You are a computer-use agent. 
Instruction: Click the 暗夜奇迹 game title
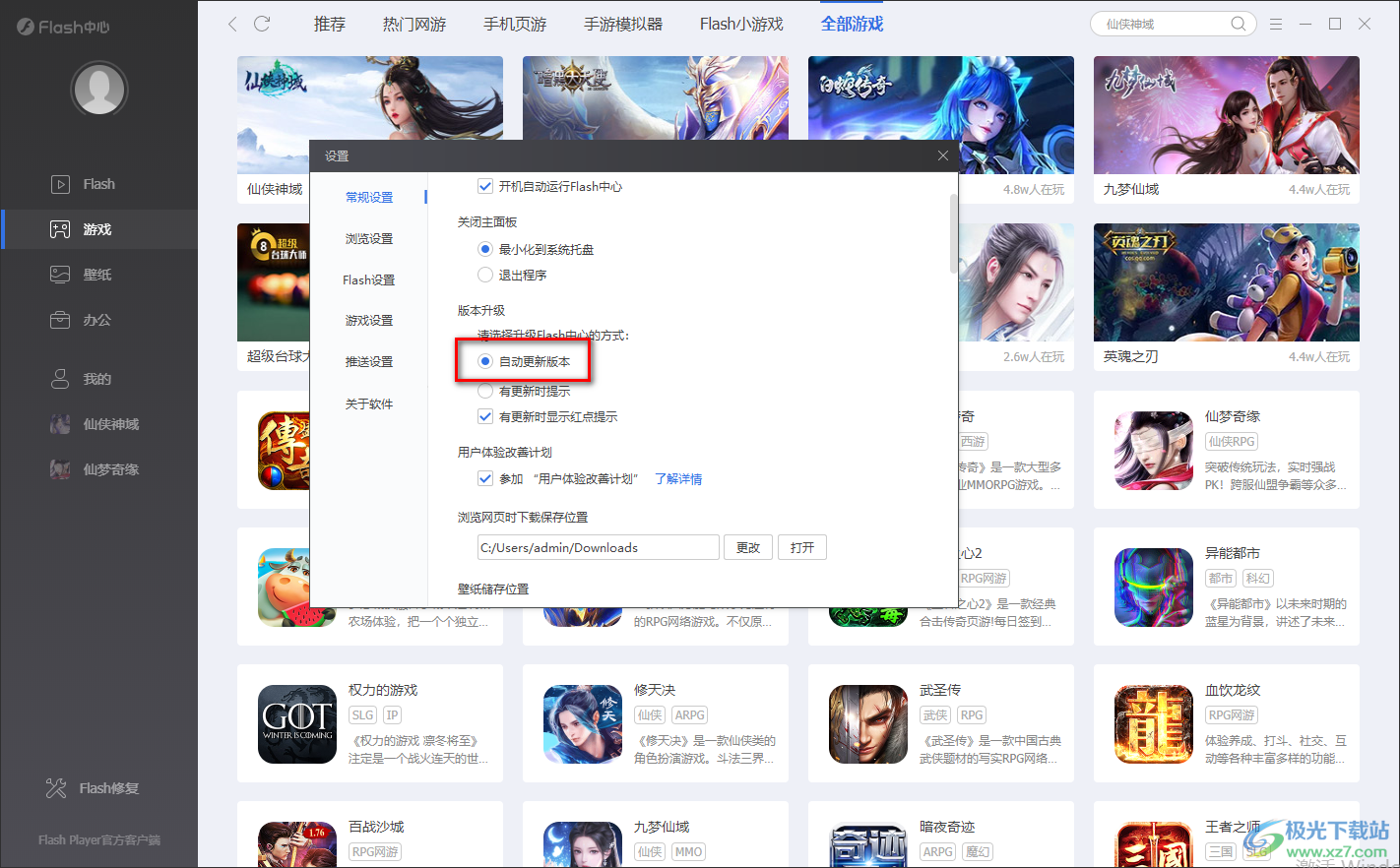(x=947, y=827)
